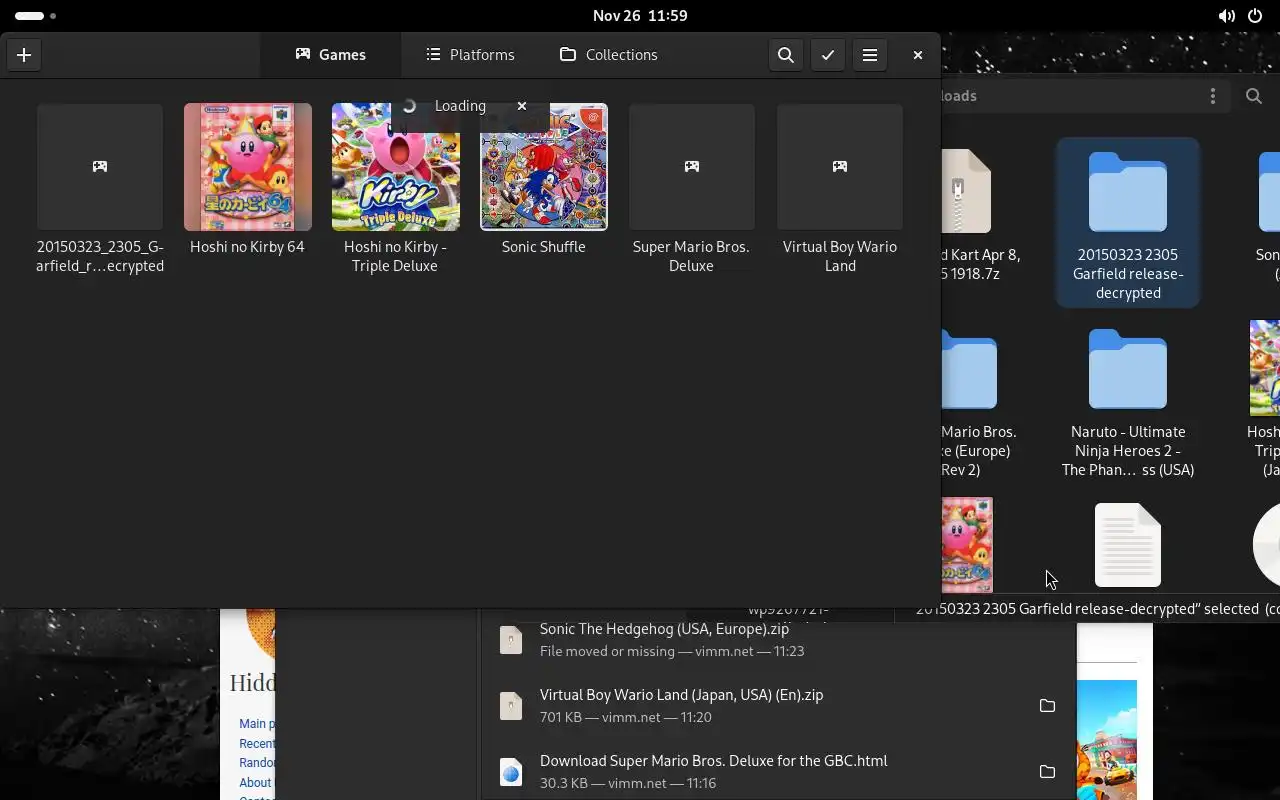1280x800 pixels.
Task: Show Virtual Boy Wario Land zip in folder
Action: click(x=1047, y=706)
